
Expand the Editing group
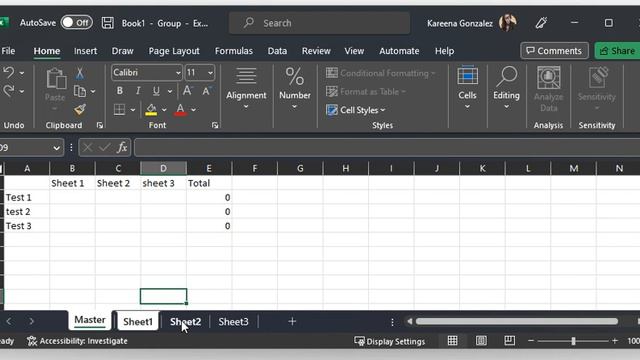click(x=506, y=88)
